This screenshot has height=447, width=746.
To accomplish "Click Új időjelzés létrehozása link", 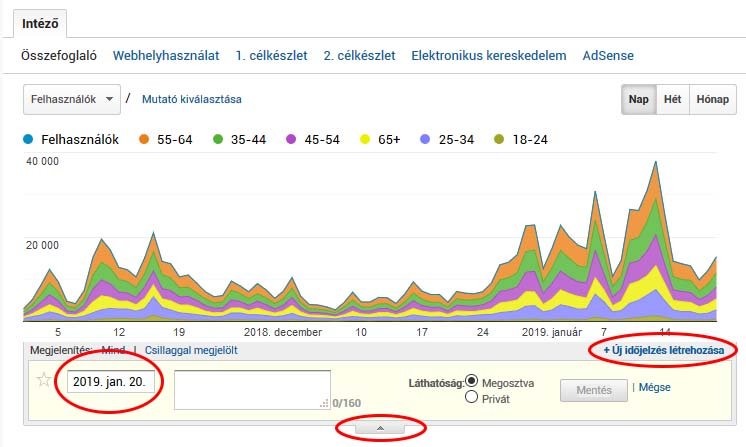I will tap(663, 351).
